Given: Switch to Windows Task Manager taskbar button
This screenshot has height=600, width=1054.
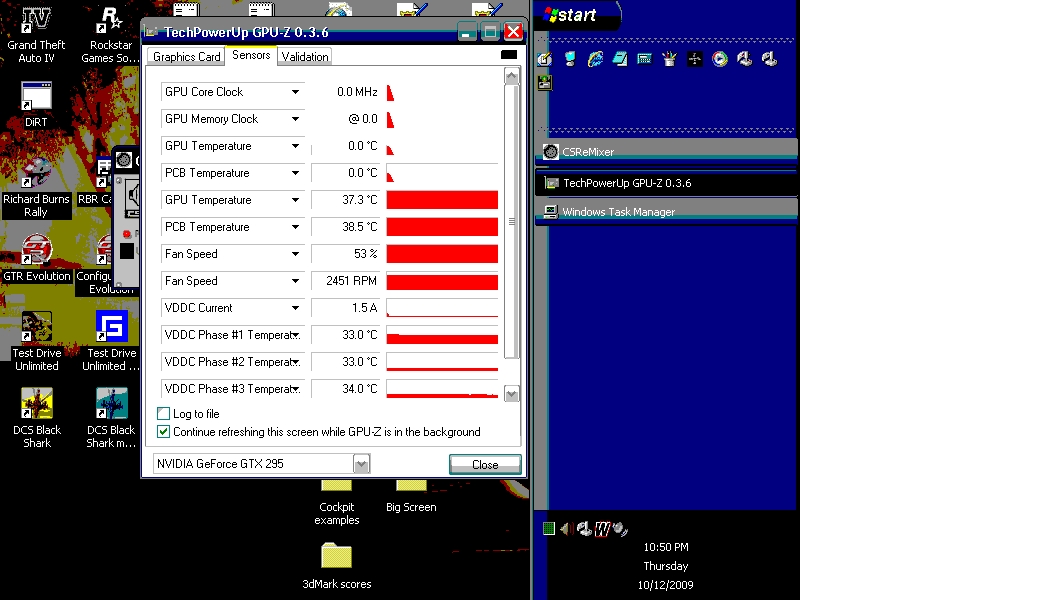Looking at the screenshot, I should tap(667, 212).
